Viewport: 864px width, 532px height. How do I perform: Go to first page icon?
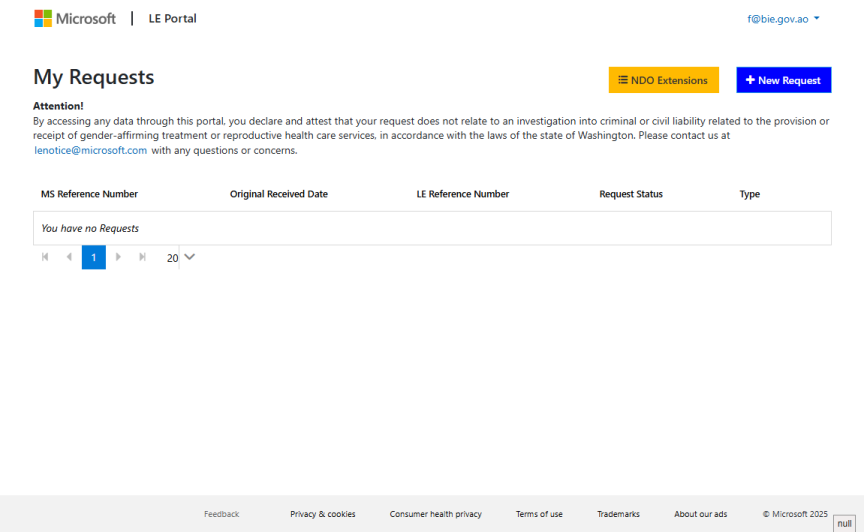pos(45,257)
